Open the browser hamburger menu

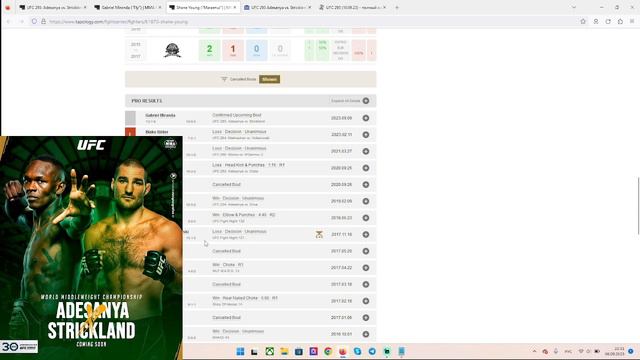coord(632,22)
